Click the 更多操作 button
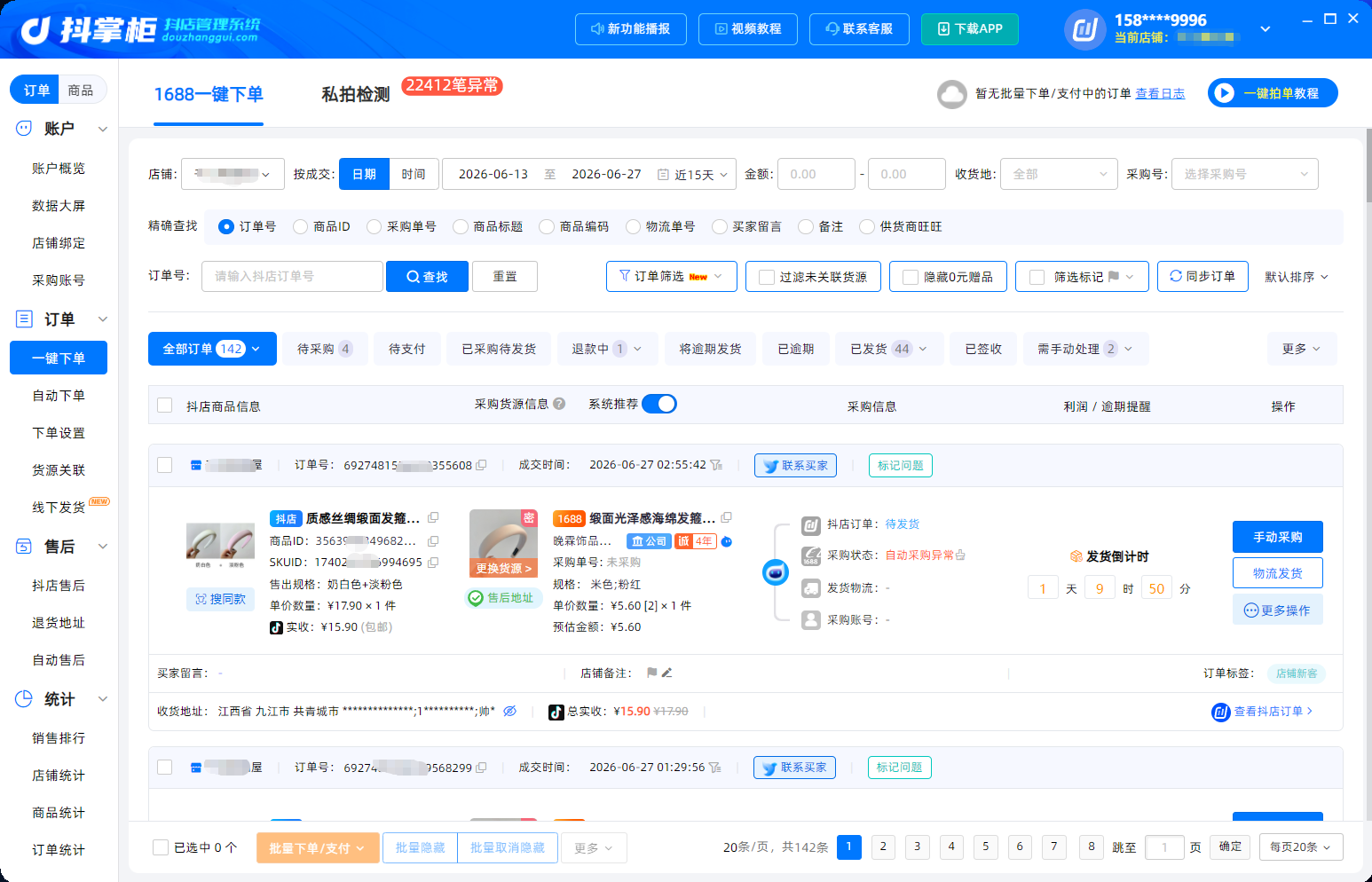 (1277, 610)
